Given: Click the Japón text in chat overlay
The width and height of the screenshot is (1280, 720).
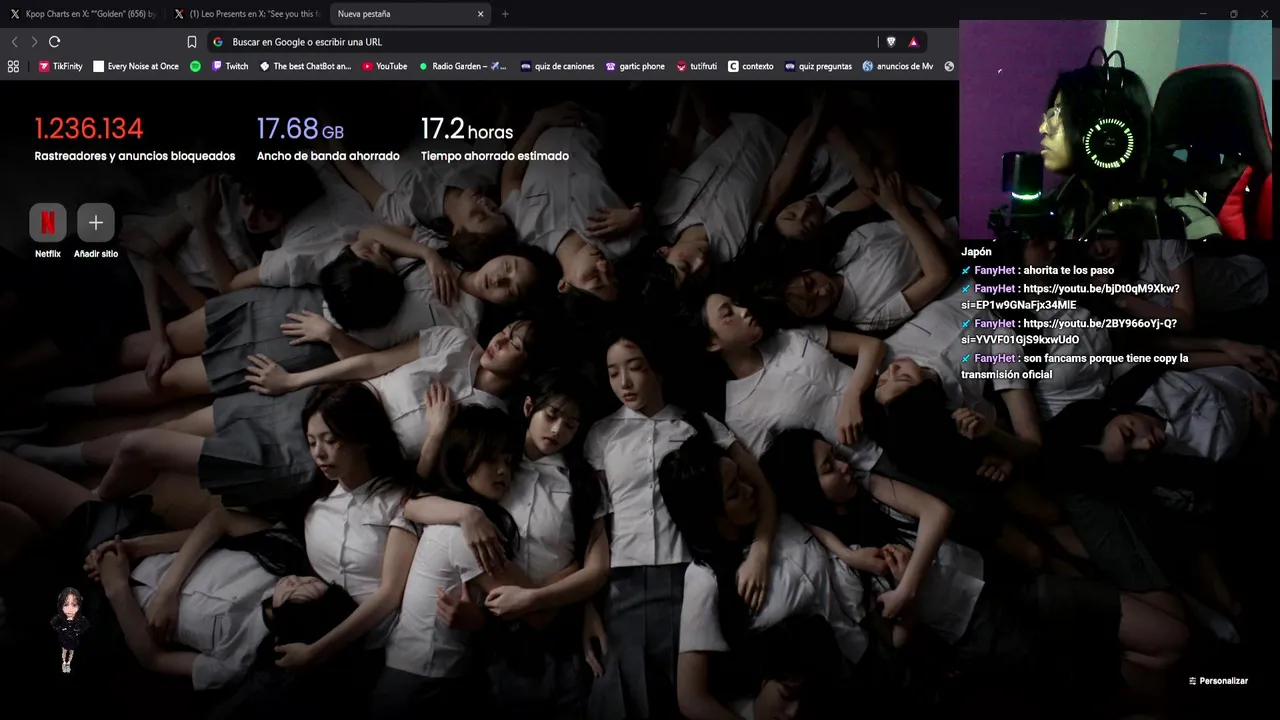Looking at the screenshot, I should point(976,252).
